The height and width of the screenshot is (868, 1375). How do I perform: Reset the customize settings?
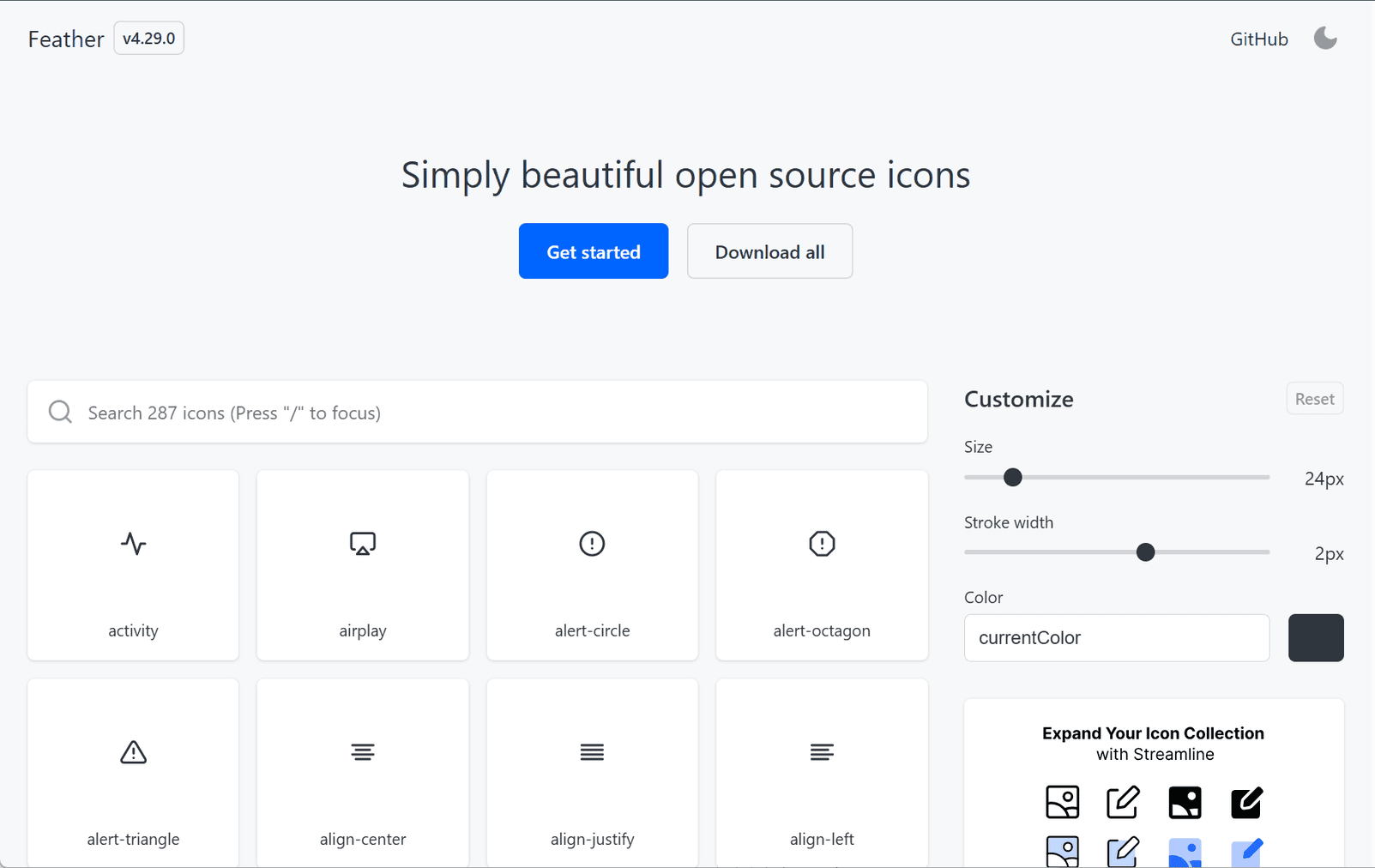pyautogui.click(x=1313, y=398)
